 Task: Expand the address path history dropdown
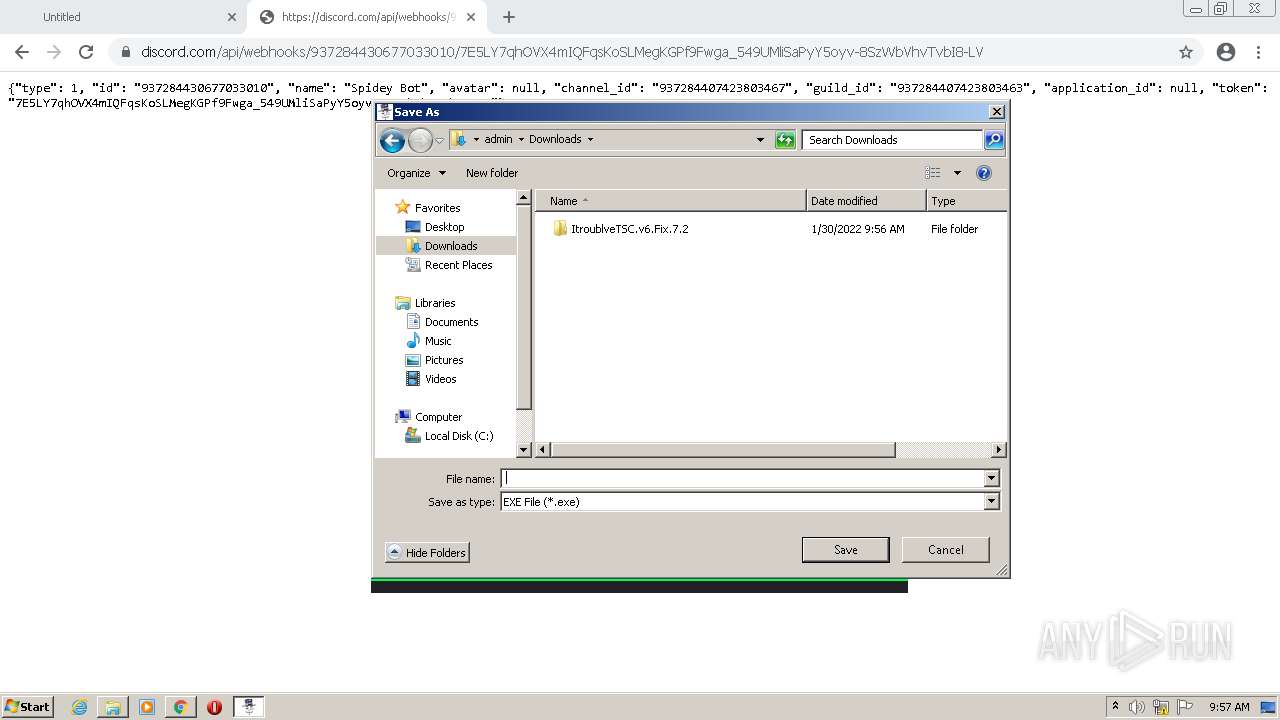(760, 140)
